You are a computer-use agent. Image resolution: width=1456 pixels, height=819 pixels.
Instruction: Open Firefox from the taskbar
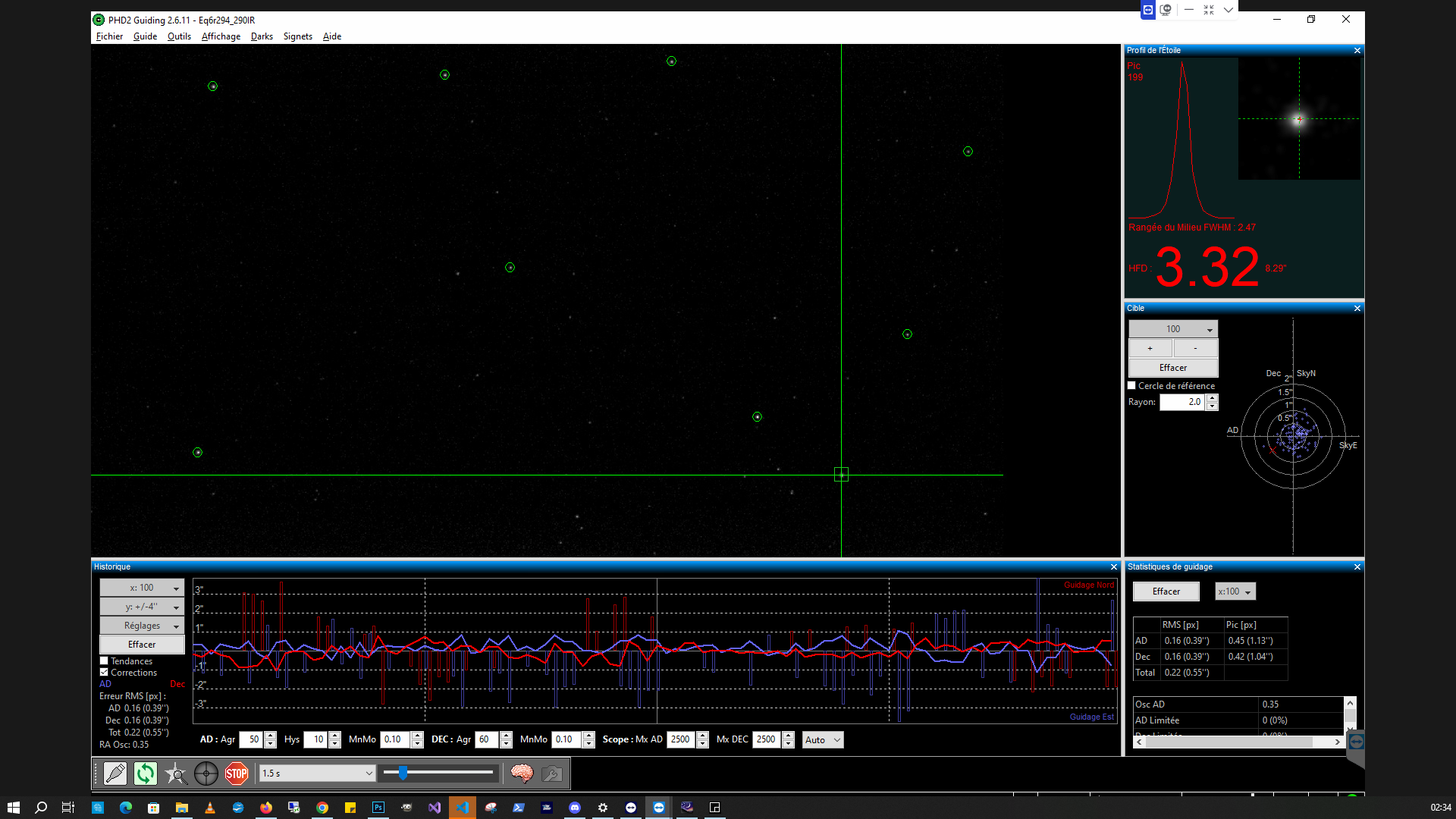coord(266,808)
